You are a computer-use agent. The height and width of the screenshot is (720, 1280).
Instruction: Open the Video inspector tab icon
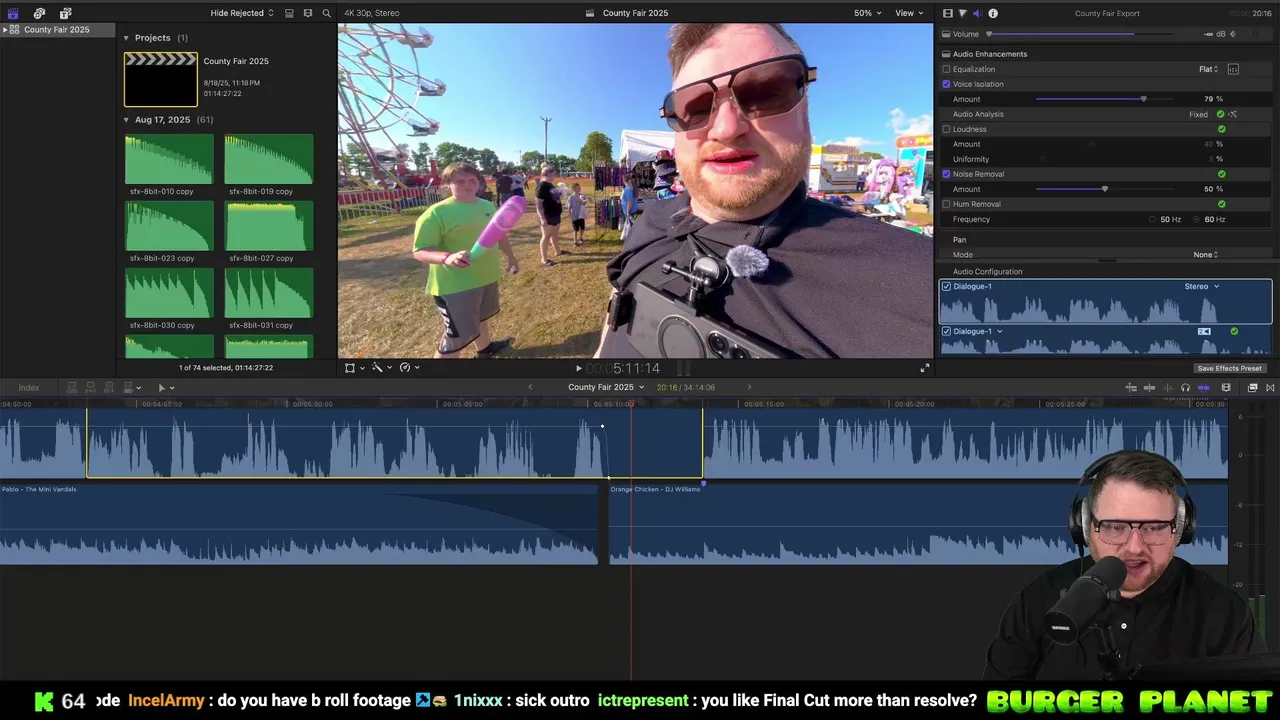948,13
